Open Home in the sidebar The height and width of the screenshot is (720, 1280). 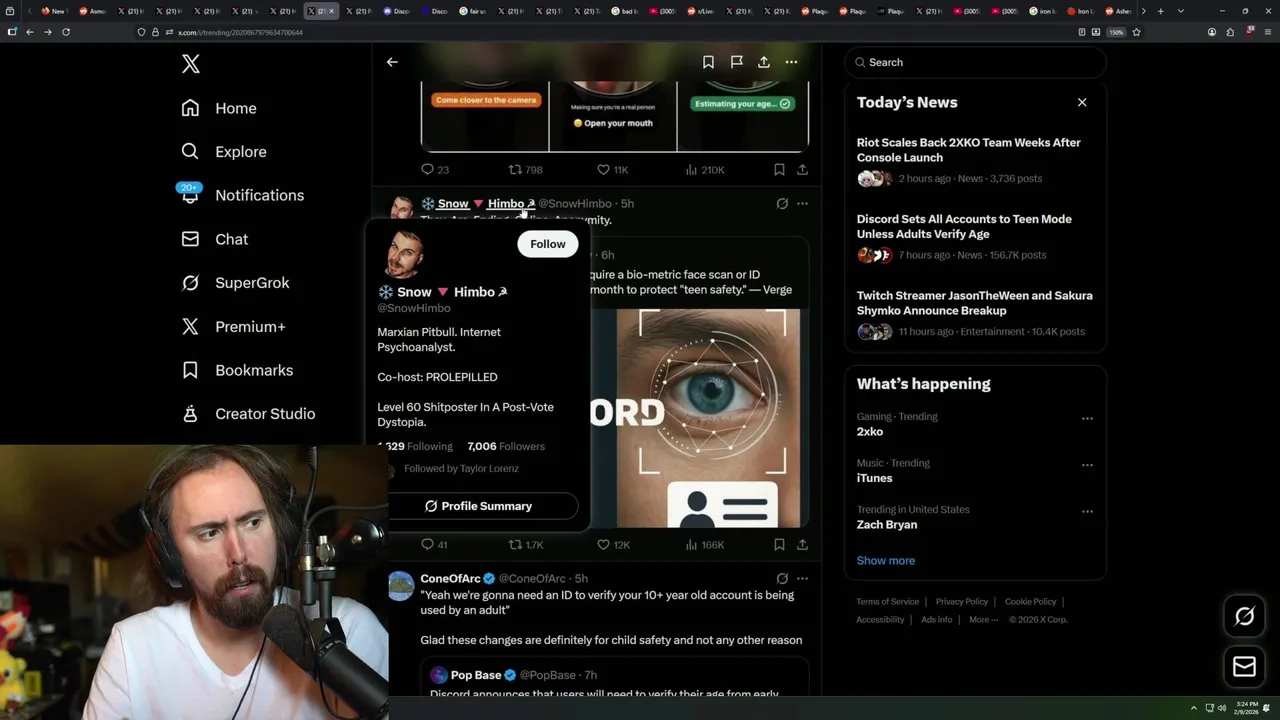218,108
